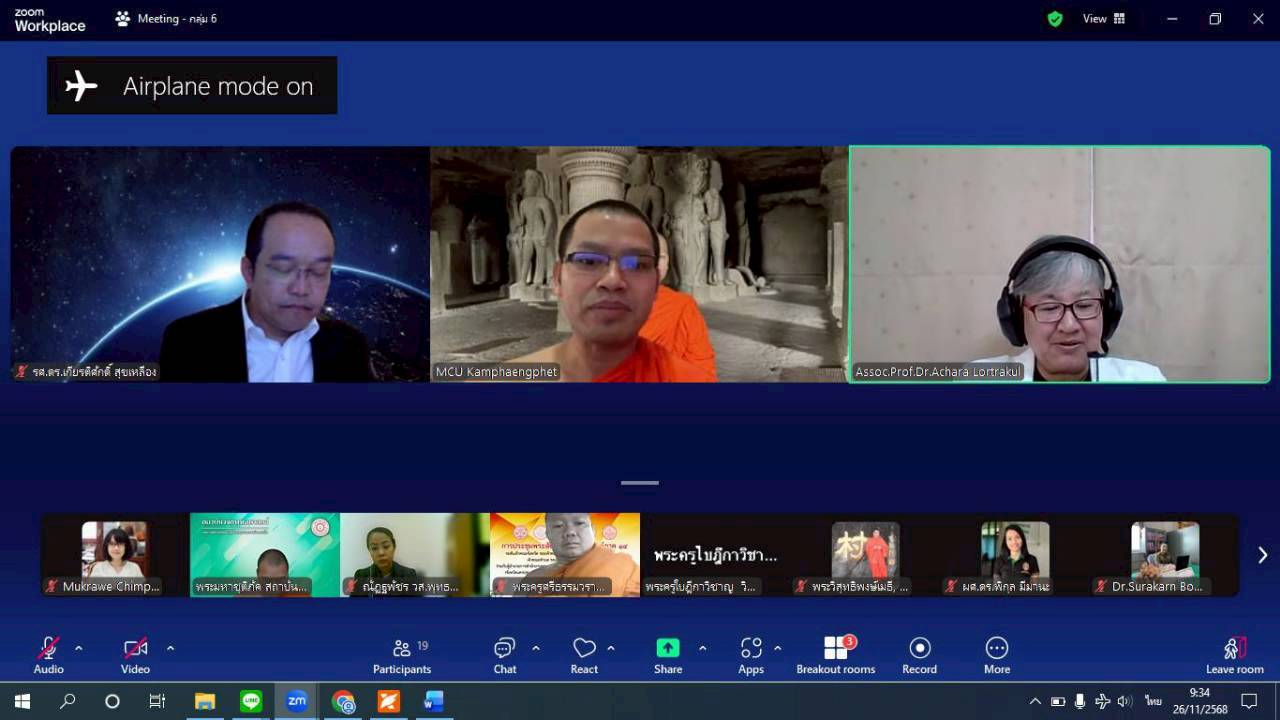Open the More options menu
The image size is (1280, 720).
click(996, 655)
